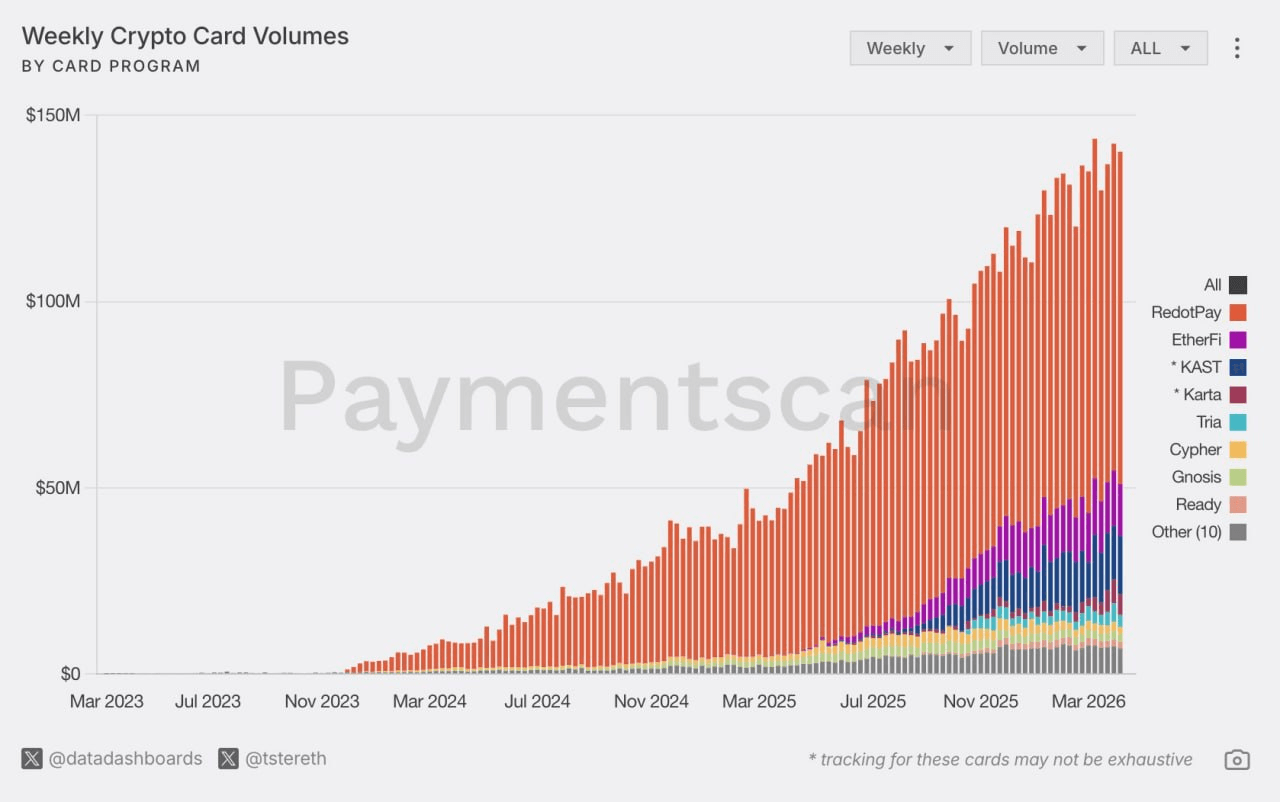Open the three-dot options menu
Image resolution: width=1280 pixels, height=802 pixels.
tap(1237, 48)
